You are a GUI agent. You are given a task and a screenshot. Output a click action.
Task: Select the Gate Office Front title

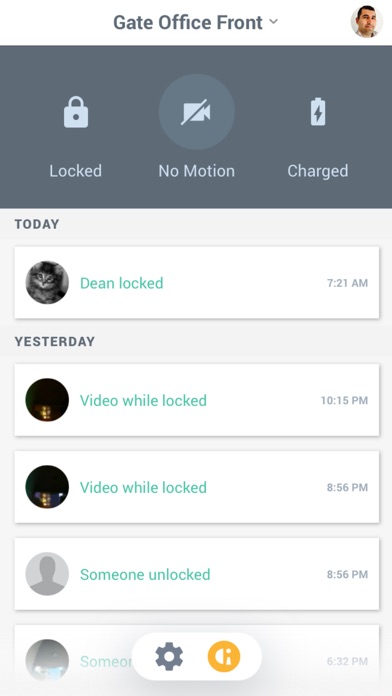click(x=188, y=22)
